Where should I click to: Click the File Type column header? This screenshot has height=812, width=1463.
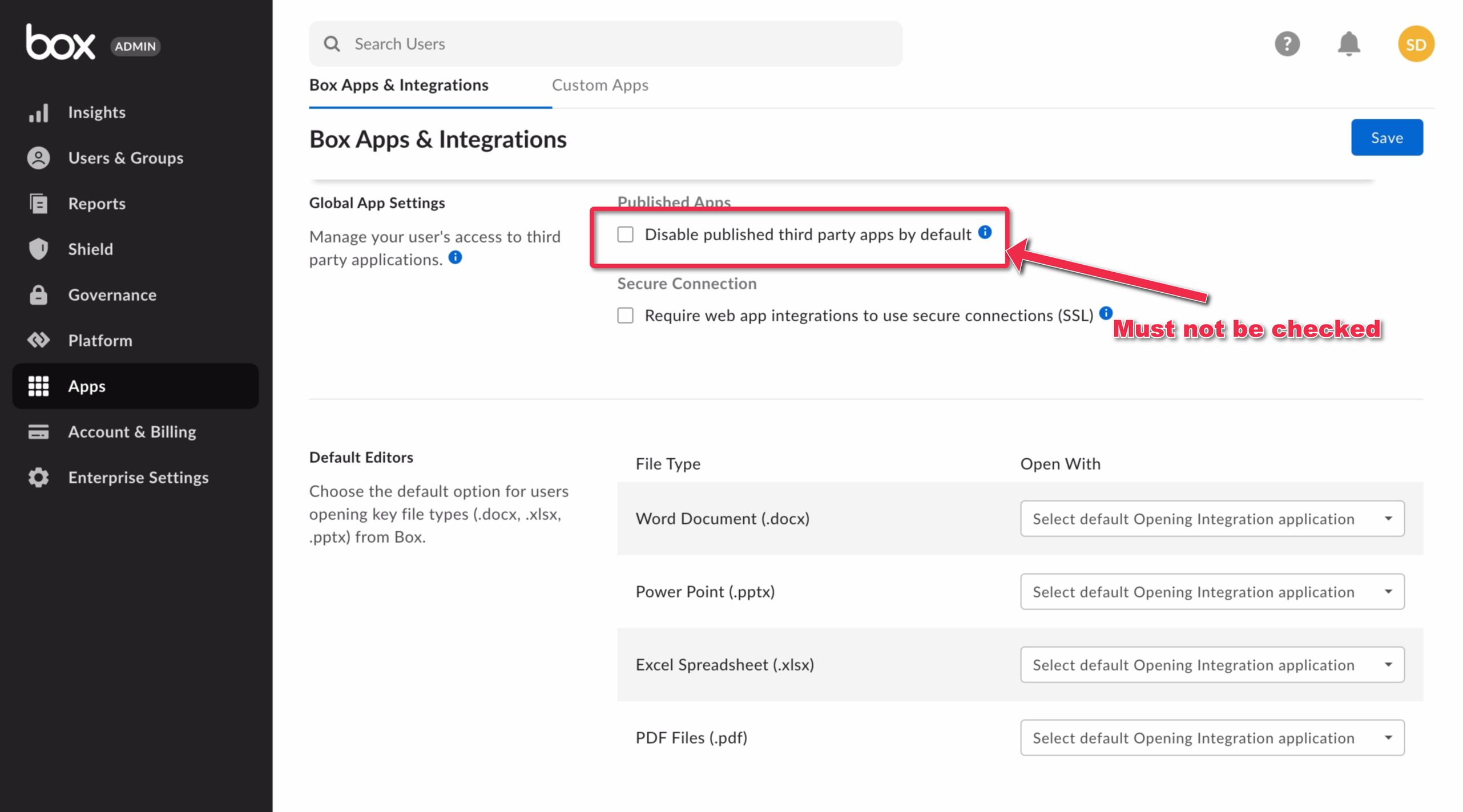point(668,464)
